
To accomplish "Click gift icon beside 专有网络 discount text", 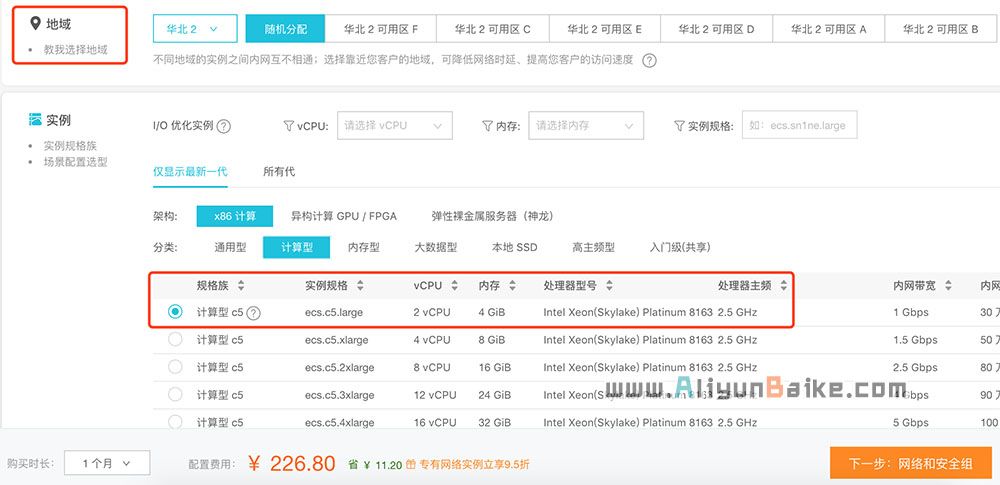I will (411, 465).
